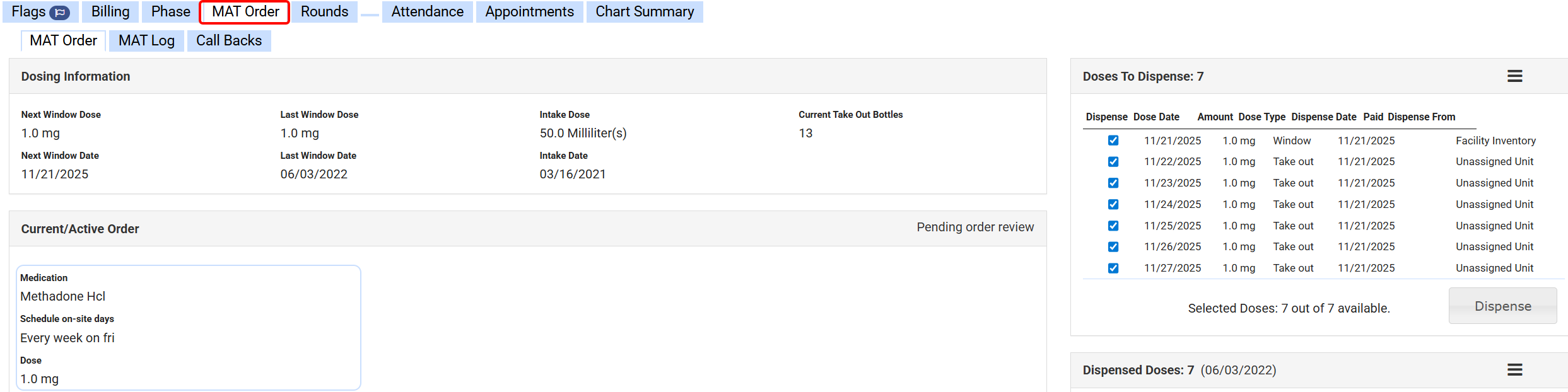
Task: Switch to the MAT Log subtab
Action: coord(146,41)
